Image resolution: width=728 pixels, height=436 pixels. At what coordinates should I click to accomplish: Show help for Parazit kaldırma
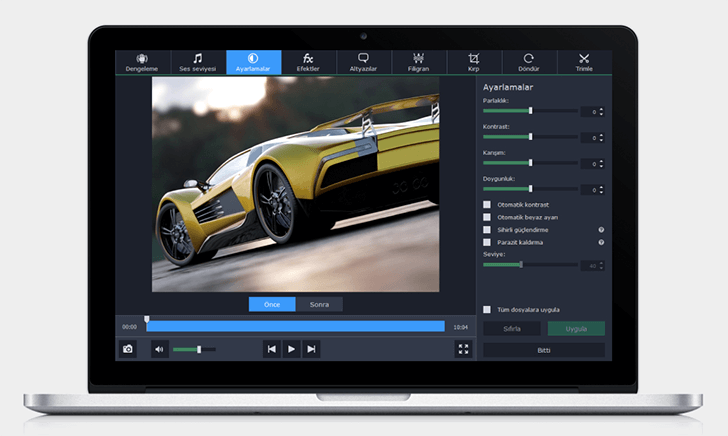[x=601, y=242]
